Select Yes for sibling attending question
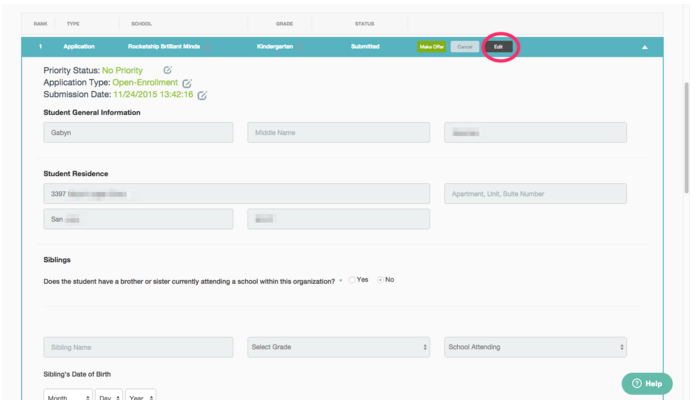Viewport: 695px width, 403px height. [352, 280]
